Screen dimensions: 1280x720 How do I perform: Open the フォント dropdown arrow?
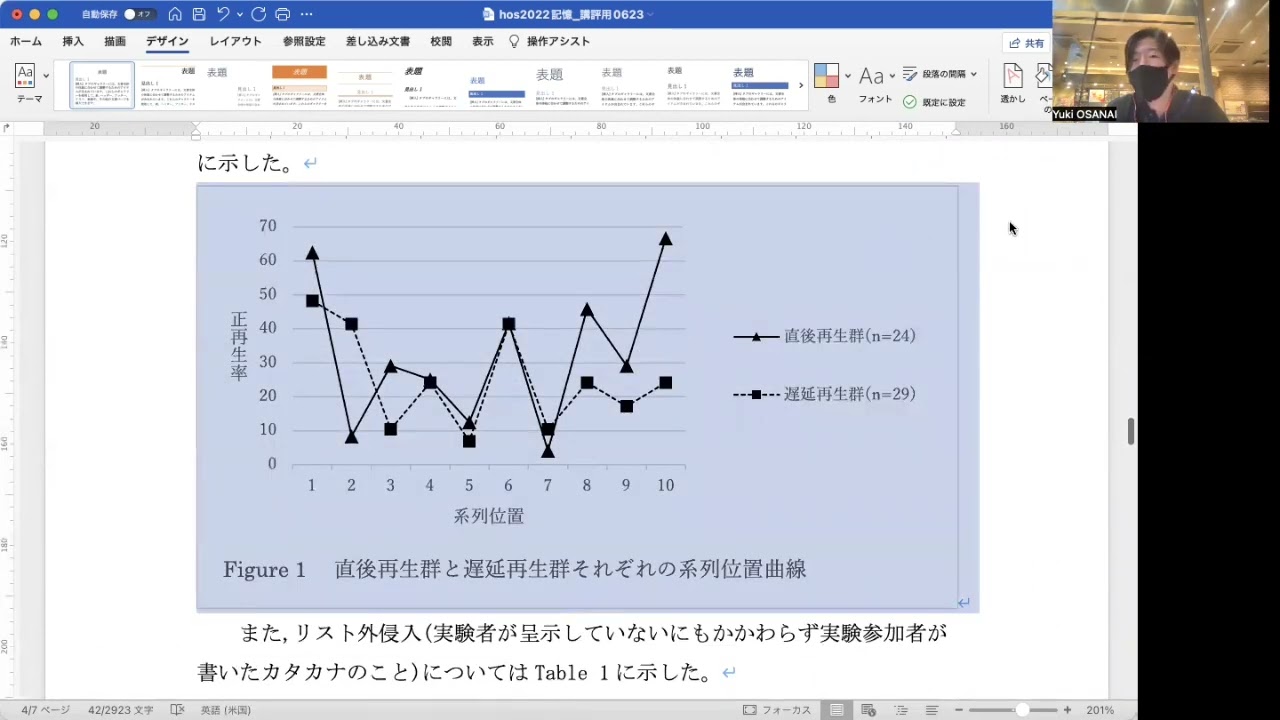coord(892,76)
